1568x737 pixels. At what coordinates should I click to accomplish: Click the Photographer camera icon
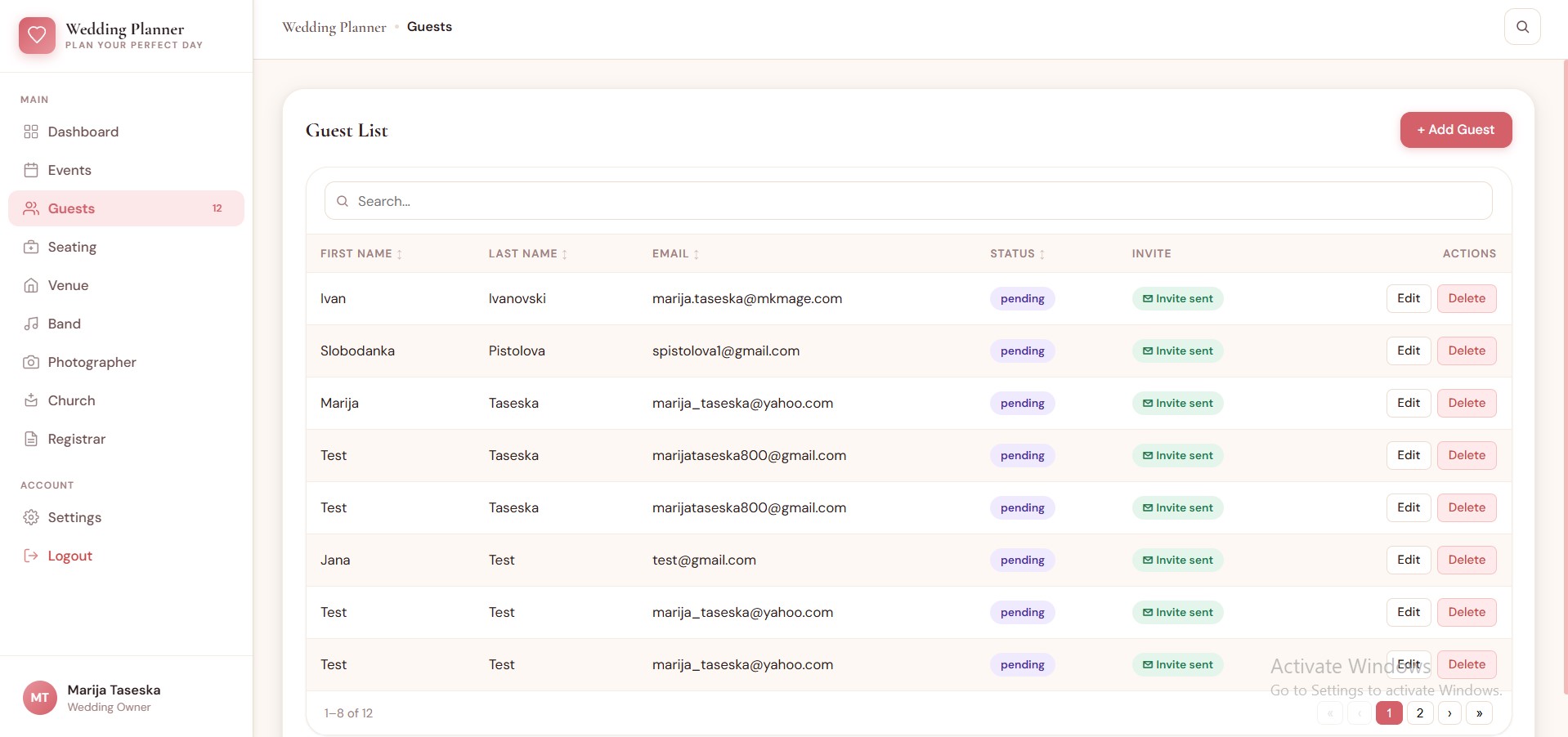coord(31,362)
